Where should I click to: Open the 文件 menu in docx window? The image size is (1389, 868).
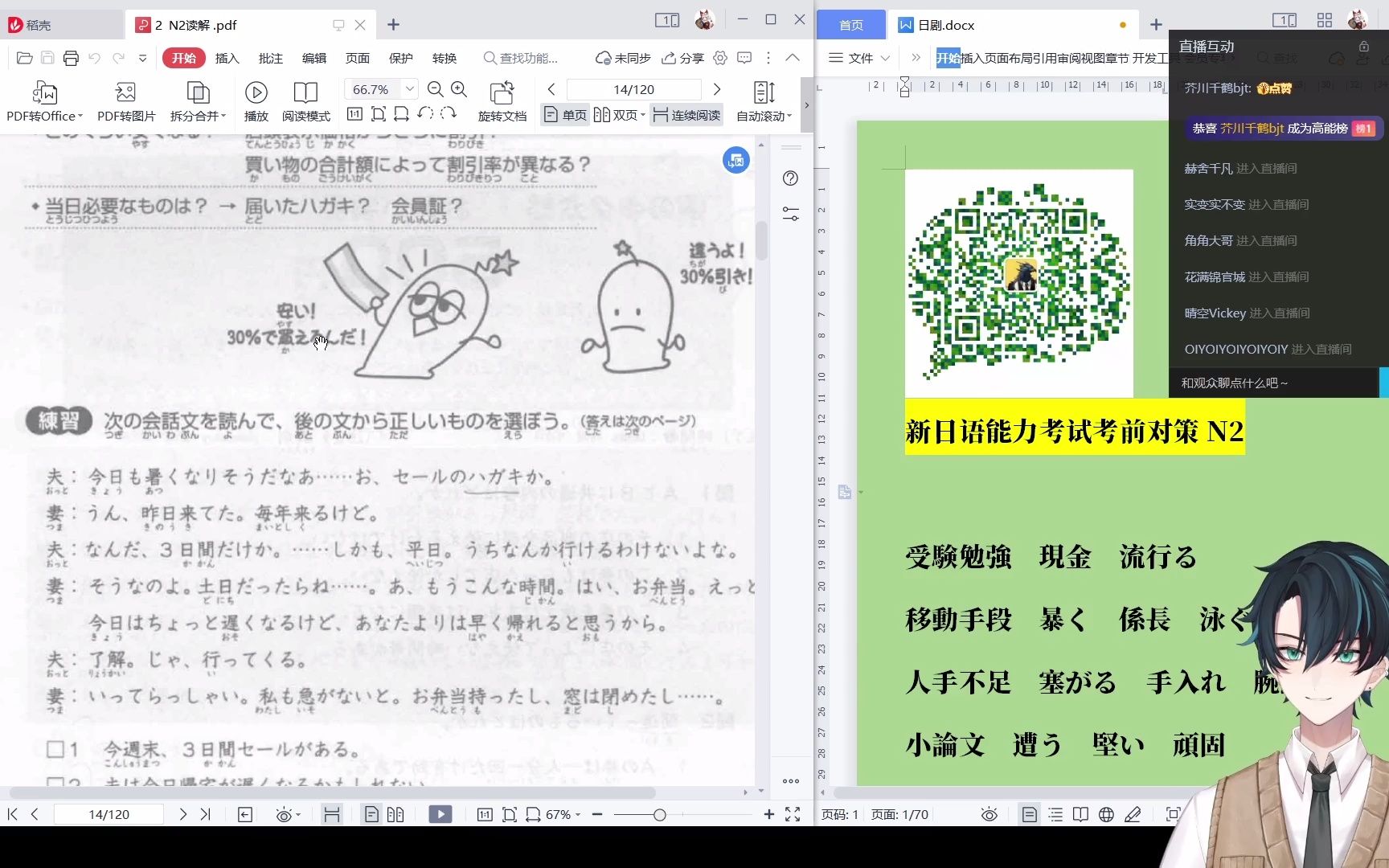859,58
